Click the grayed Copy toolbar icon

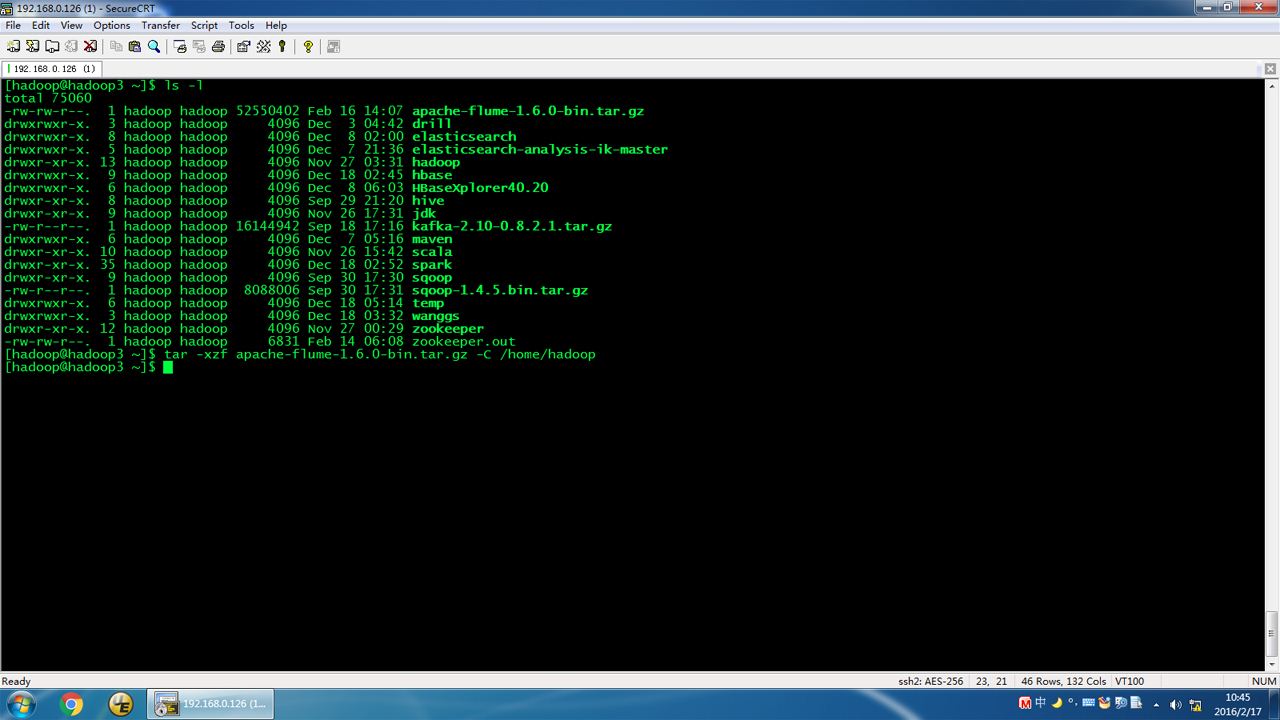pyautogui.click(x=116, y=46)
